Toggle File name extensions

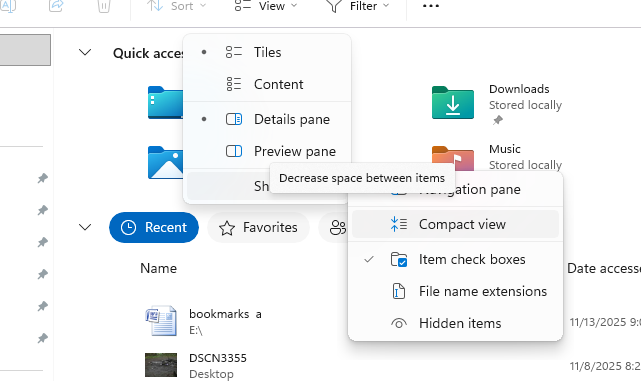pyautogui.click(x=455, y=291)
